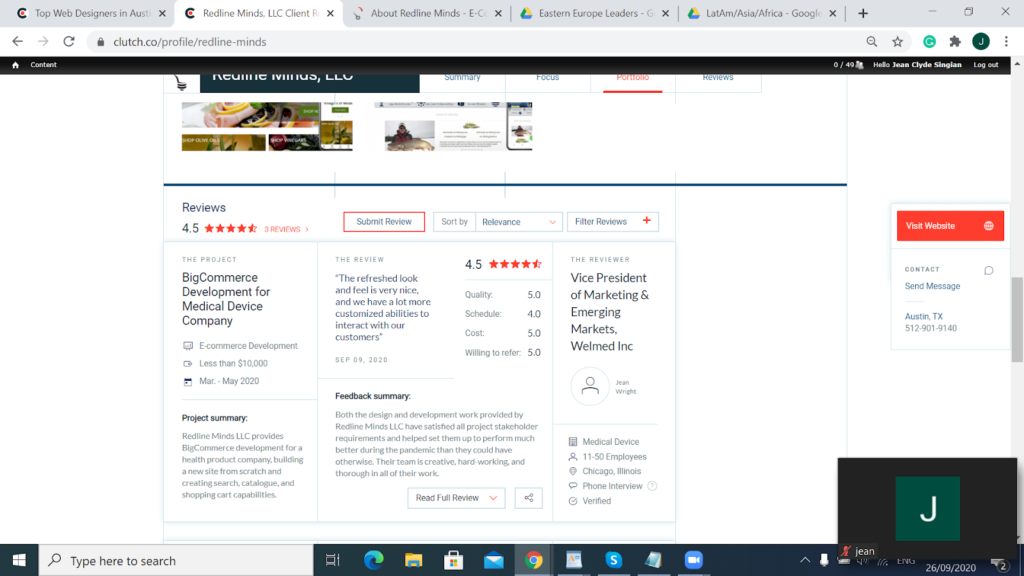Click the phone number 512-901-9140
The width and height of the screenshot is (1024, 576).
pos(931,328)
